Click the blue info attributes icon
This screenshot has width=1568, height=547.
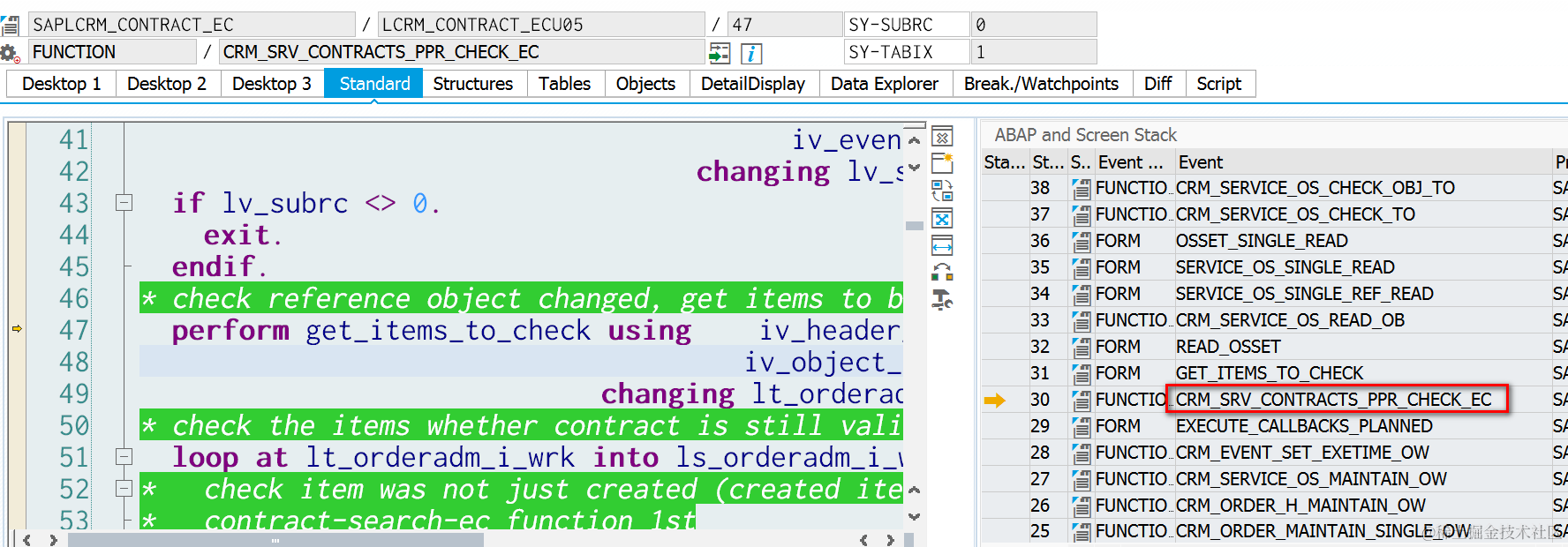coord(750,53)
